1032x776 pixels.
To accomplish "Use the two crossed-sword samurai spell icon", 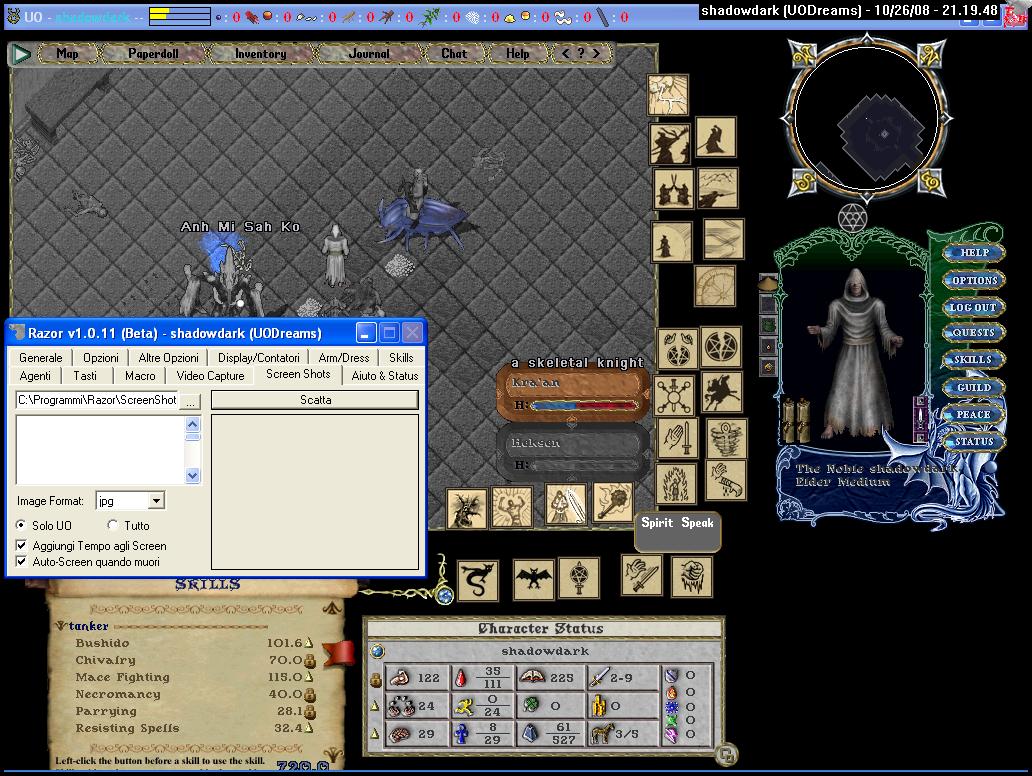I will point(673,189).
